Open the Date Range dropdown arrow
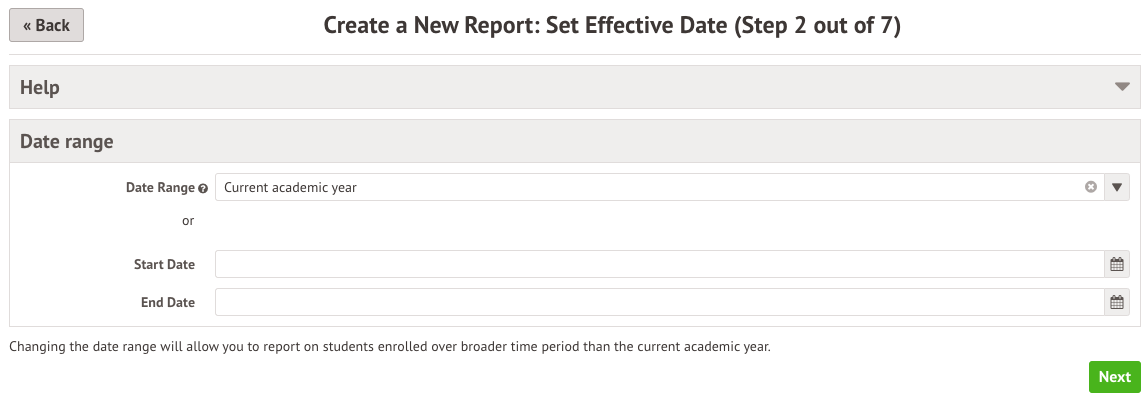 1116,187
